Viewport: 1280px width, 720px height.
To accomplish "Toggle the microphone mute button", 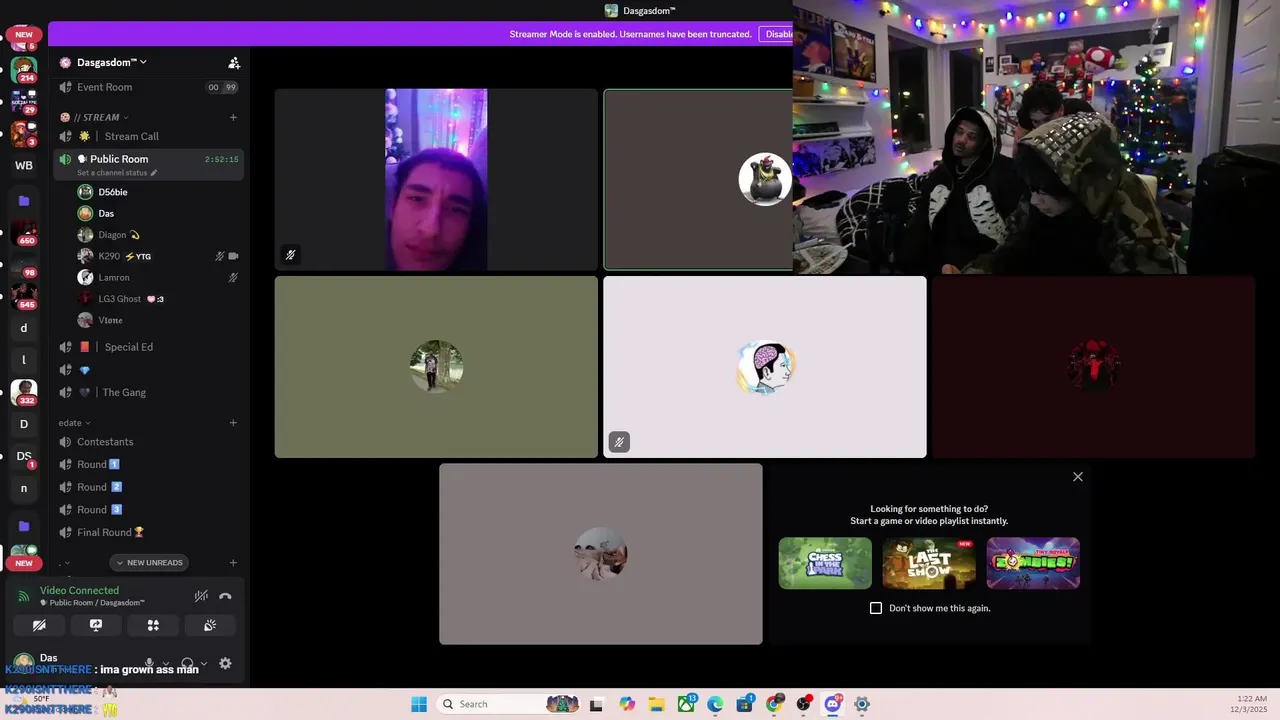I will coord(150,663).
